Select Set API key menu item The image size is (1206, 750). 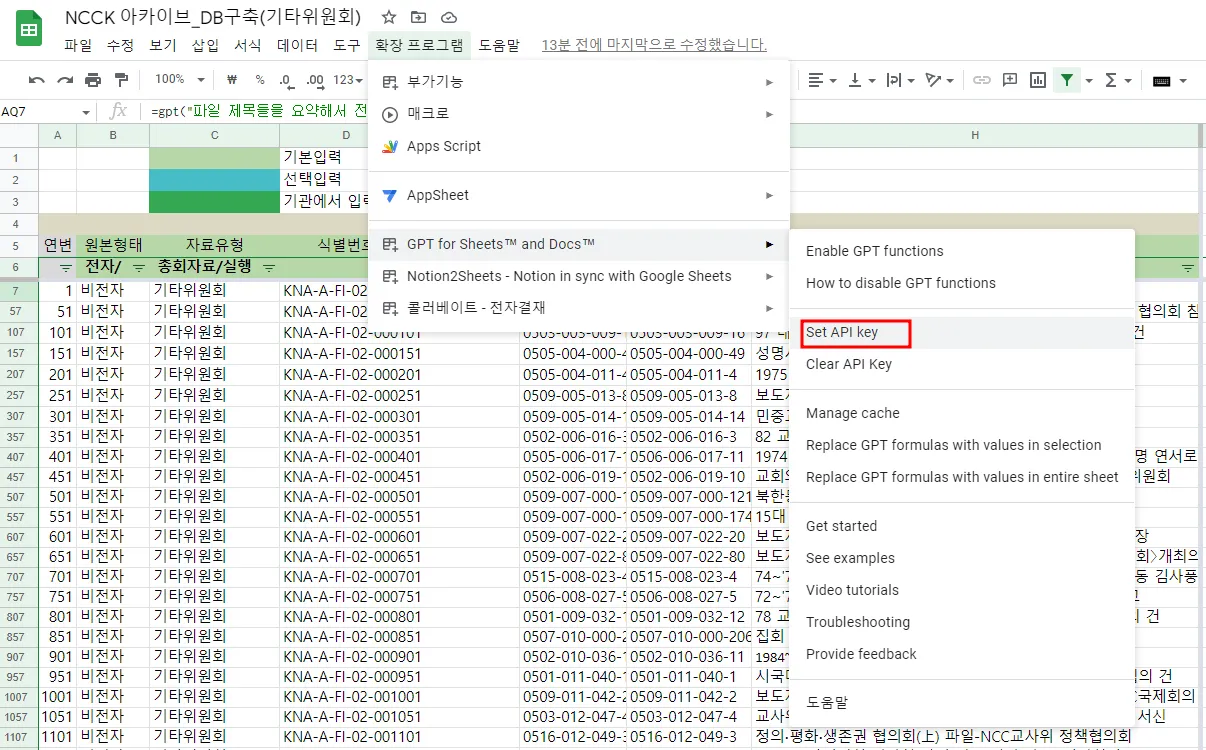842,332
